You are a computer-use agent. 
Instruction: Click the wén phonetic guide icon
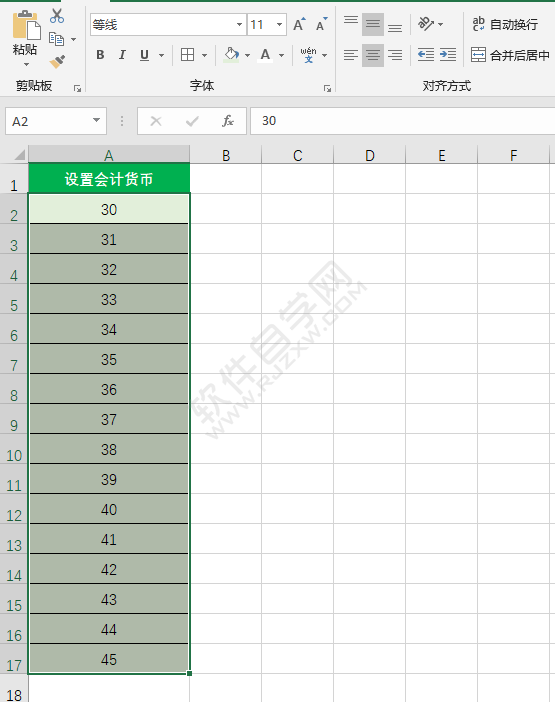point(308,55)
